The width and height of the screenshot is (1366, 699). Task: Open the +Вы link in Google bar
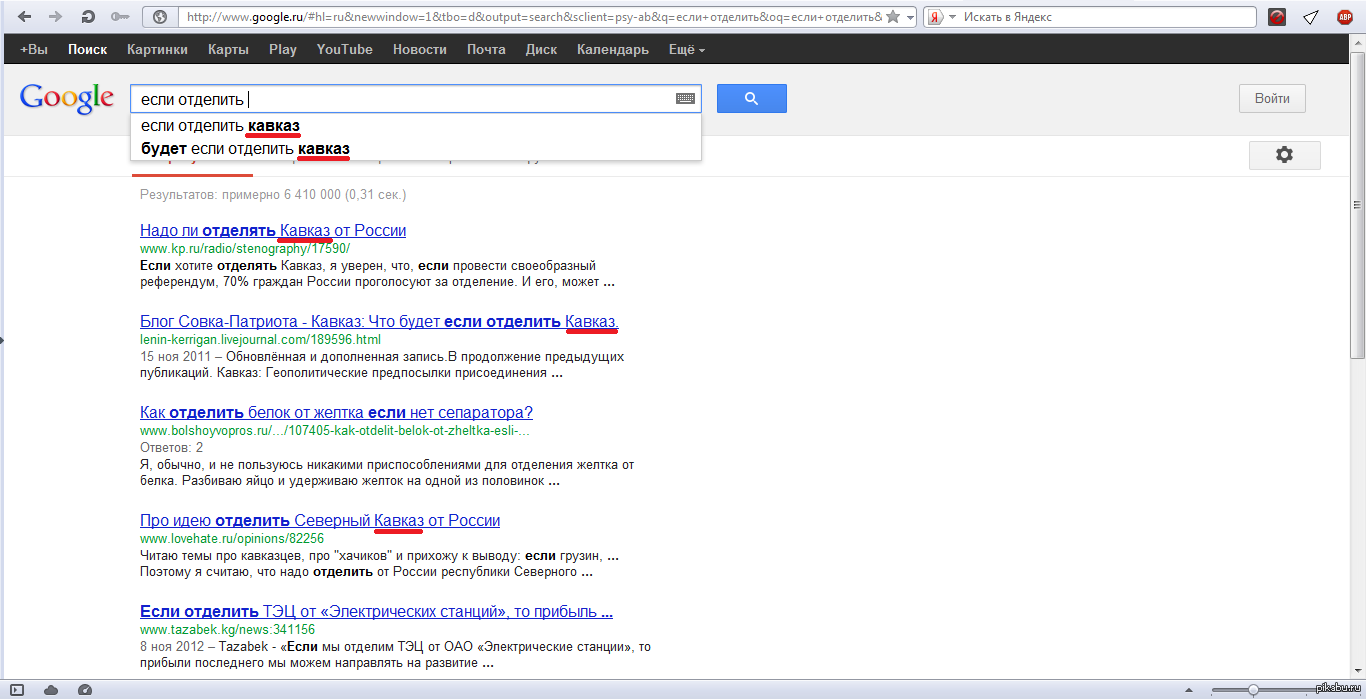(34, 50)
